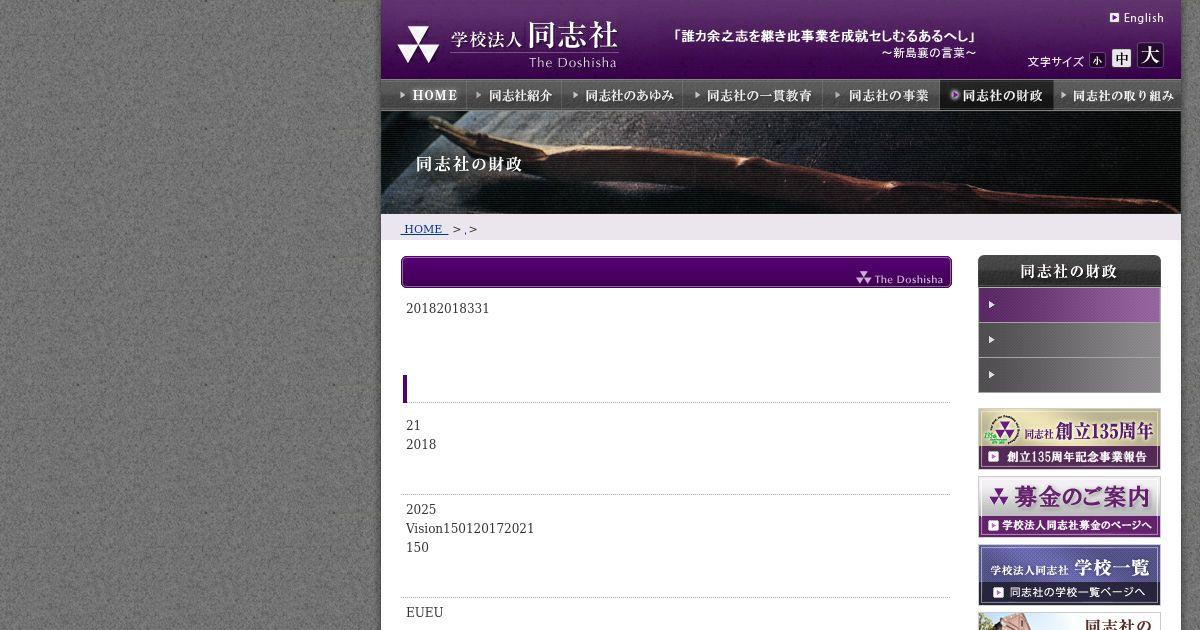
Task: Click the text EUEU
Action: tap(424, 613)
